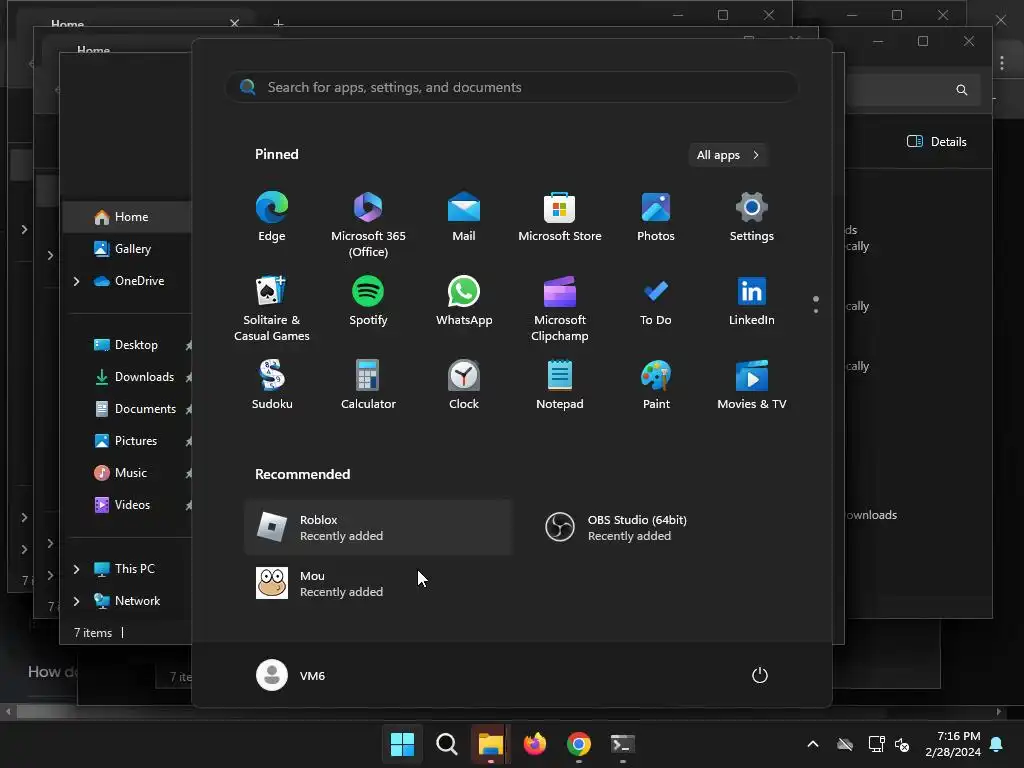
Task: Go to next page of pinned apps
Action: (x=816, y=311)
